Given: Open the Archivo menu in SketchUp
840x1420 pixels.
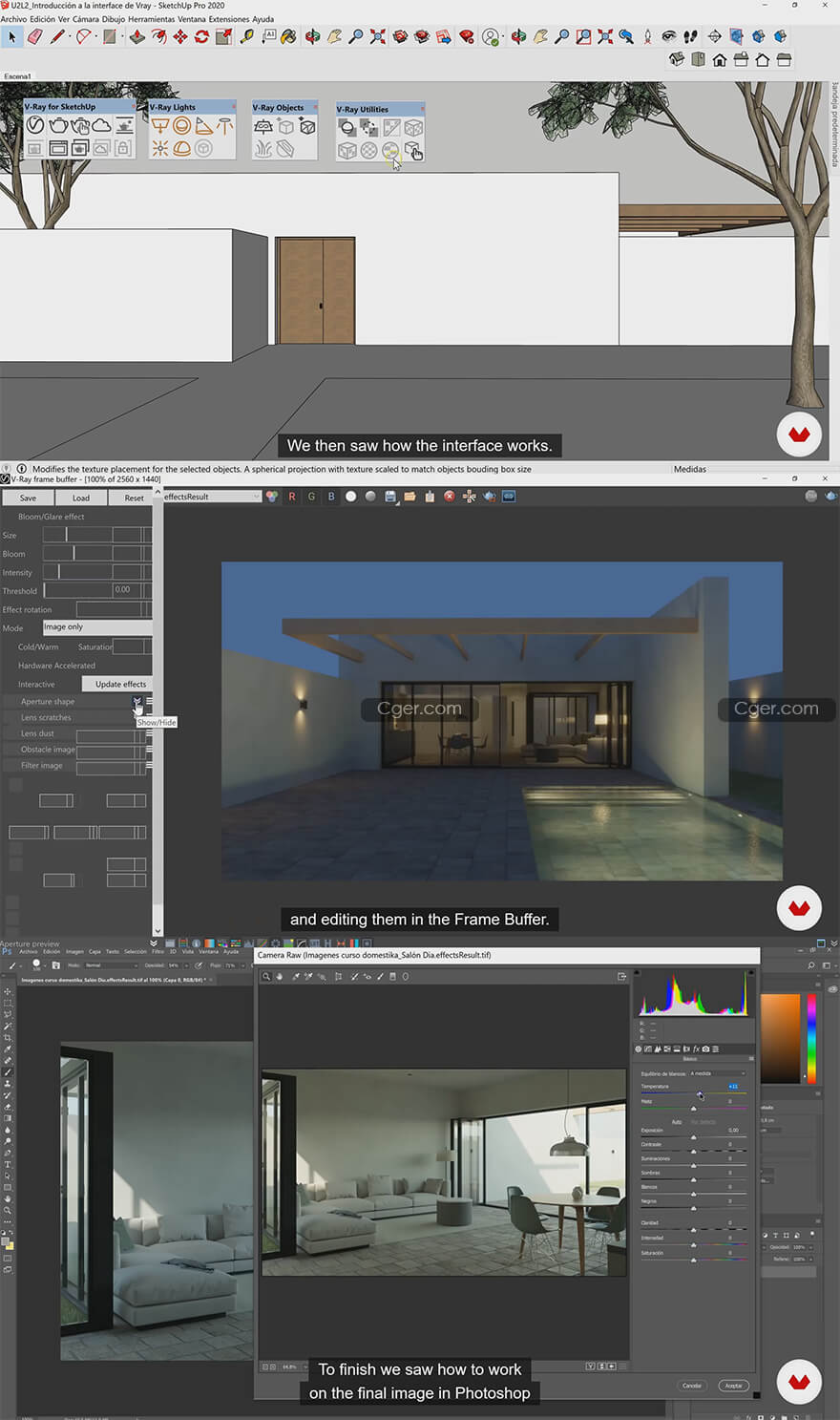Looking at the screenshot, I should [13, 19].
